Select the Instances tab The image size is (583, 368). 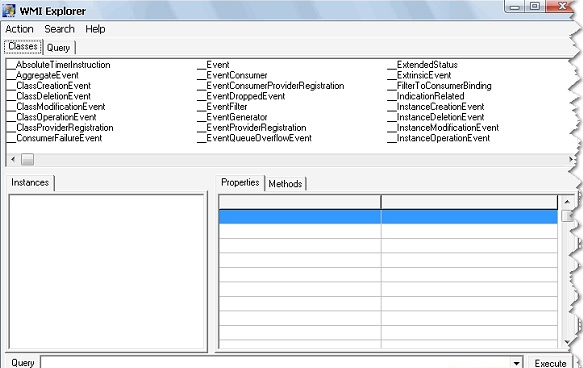coord(30,183)
